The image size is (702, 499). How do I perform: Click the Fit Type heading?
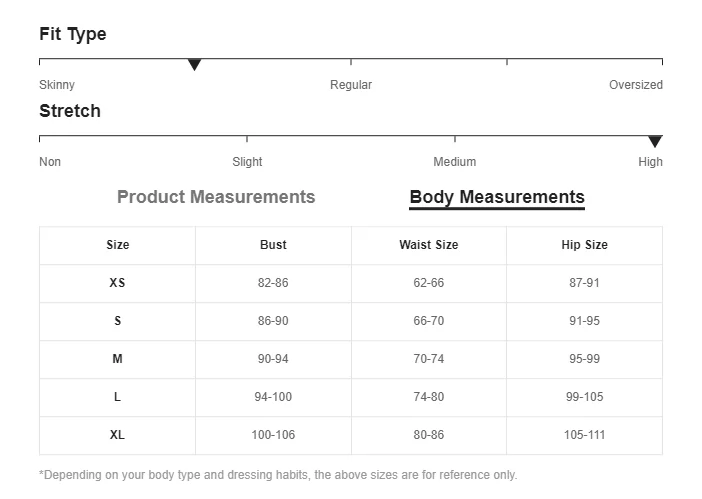tap(73, 34)
